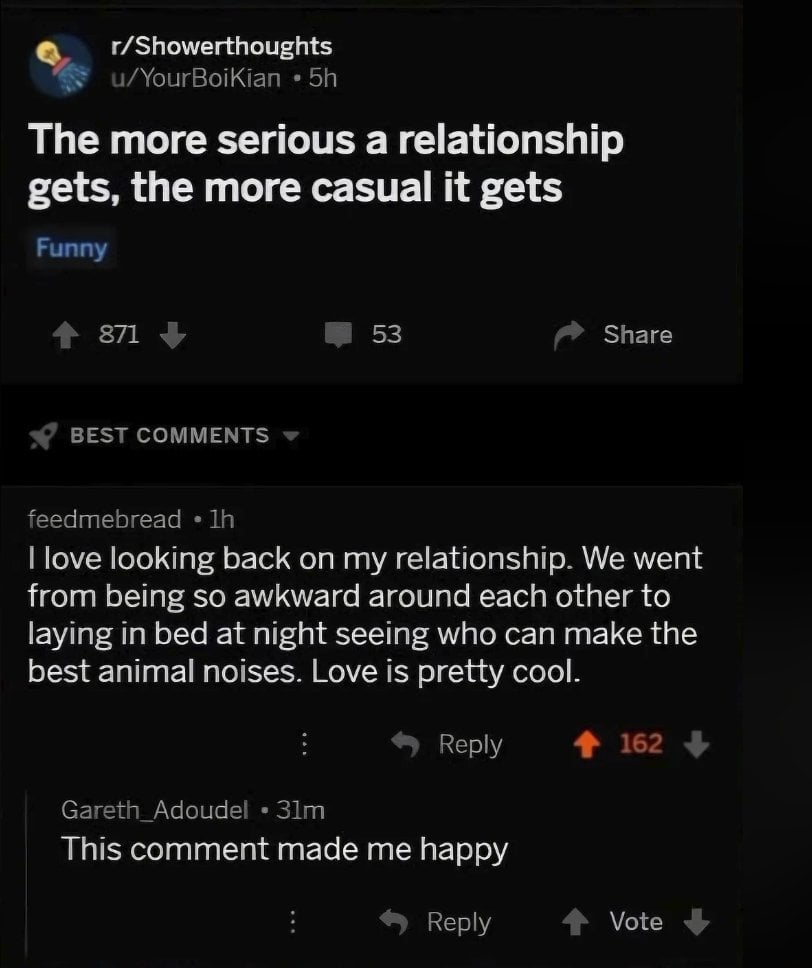View Gareth_Adoudel's user profile
The image size is (812, 968).
[x=155, y=810]
